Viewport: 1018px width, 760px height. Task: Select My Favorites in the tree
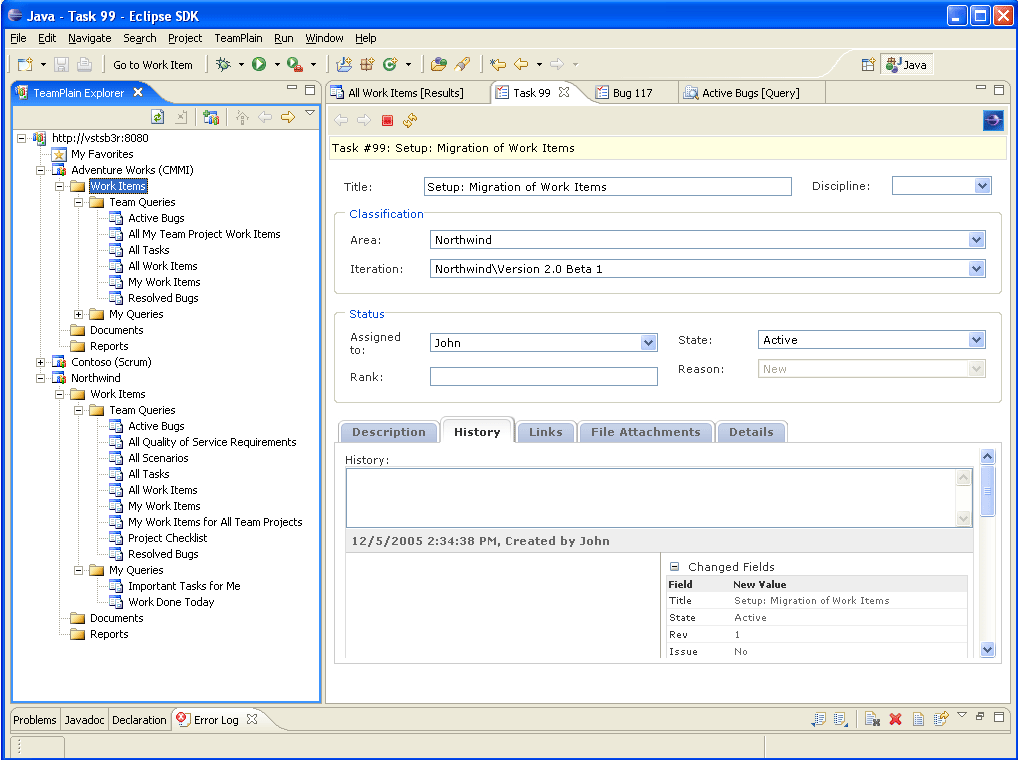point(102,154)
